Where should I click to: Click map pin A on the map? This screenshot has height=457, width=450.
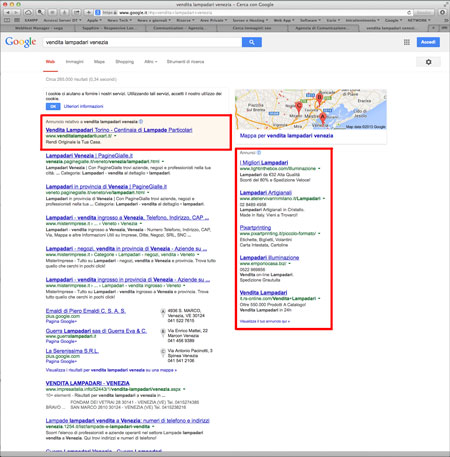click(322, 118)
